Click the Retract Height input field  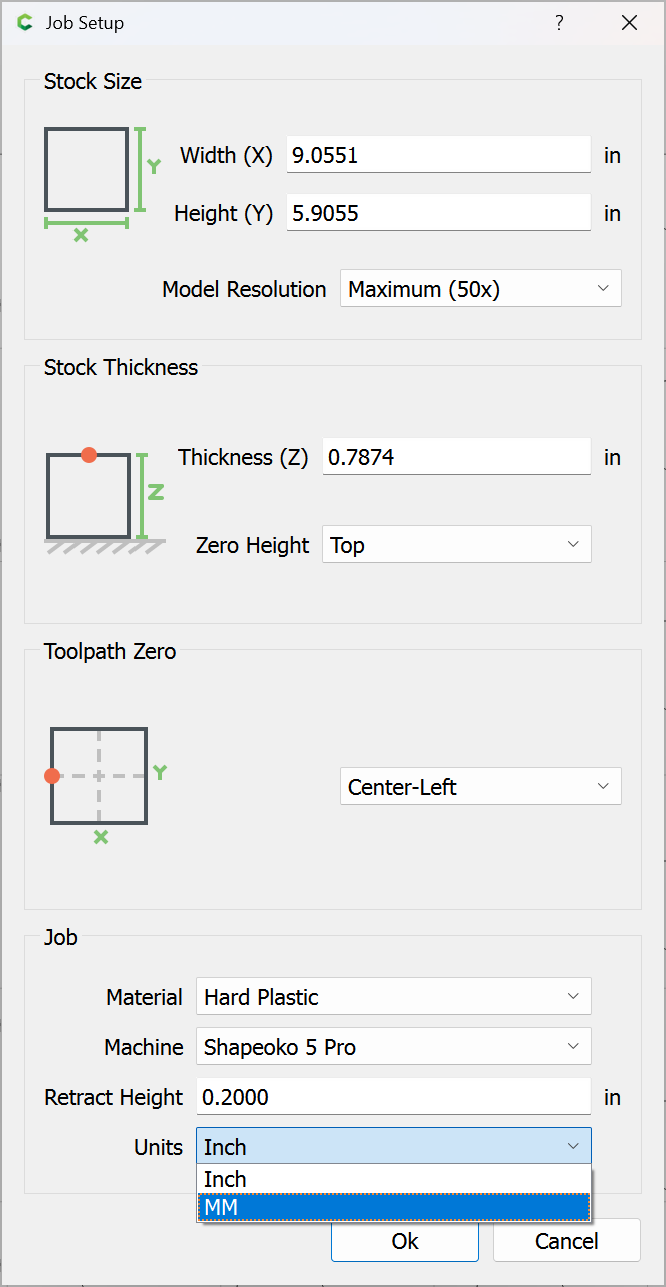tap(393, 1097)
